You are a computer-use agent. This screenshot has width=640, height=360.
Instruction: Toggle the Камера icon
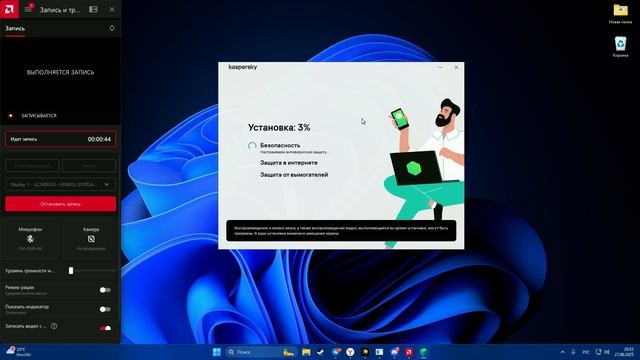click(91, 239)
